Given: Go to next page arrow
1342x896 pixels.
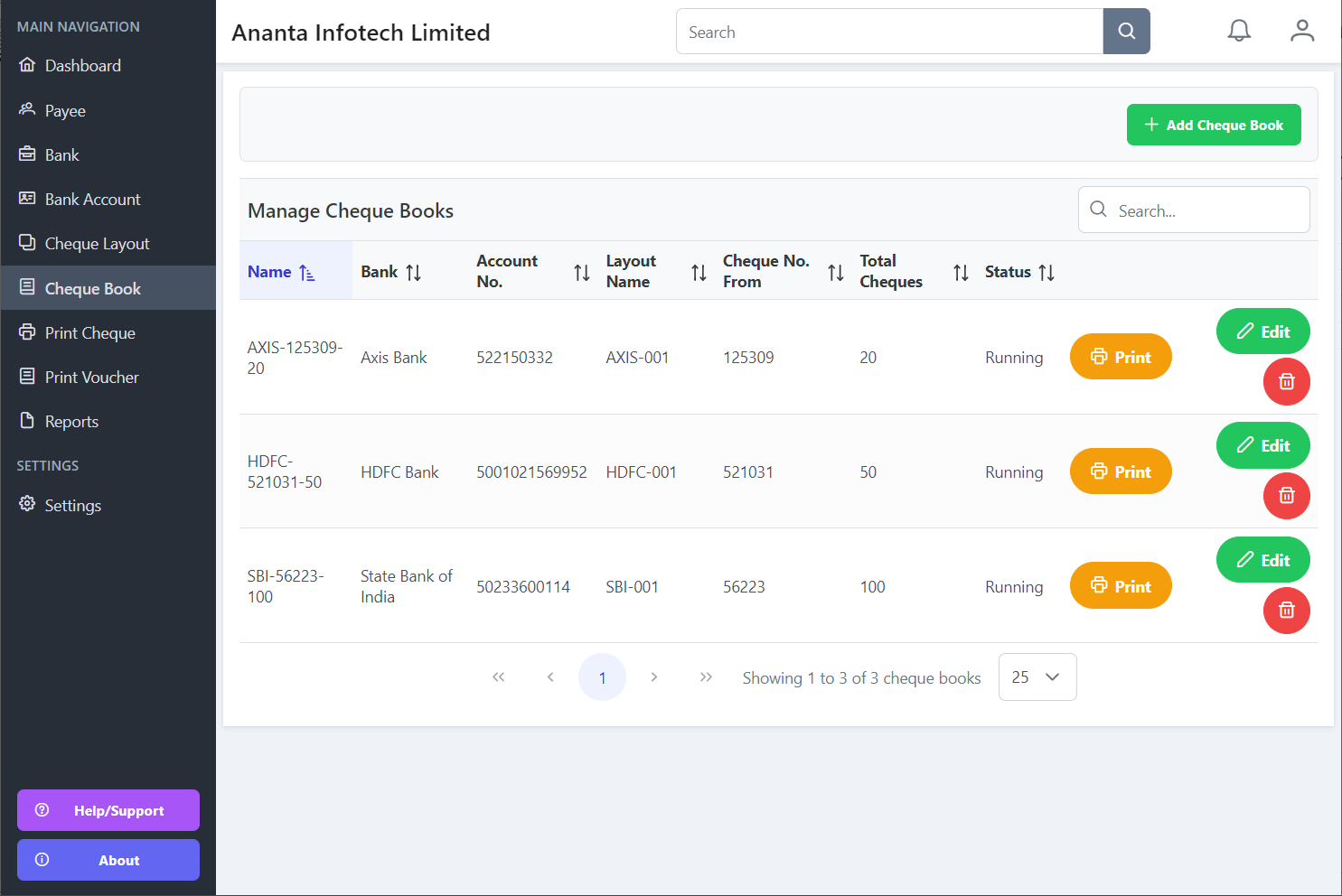Looking at the screenshot, I should (654, 677).
